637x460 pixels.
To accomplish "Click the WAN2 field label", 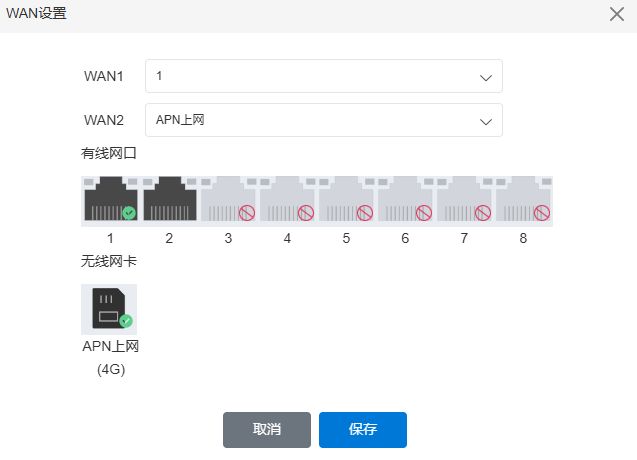I will tap(104, 120).
